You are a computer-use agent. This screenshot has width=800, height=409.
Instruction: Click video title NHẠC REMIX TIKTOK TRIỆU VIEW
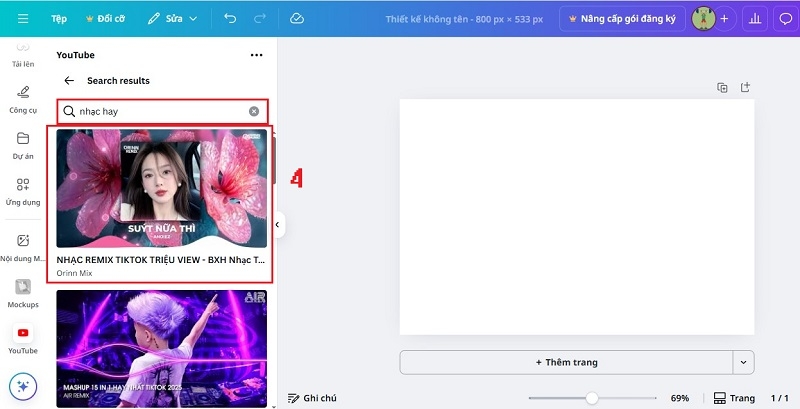(161, 260)
